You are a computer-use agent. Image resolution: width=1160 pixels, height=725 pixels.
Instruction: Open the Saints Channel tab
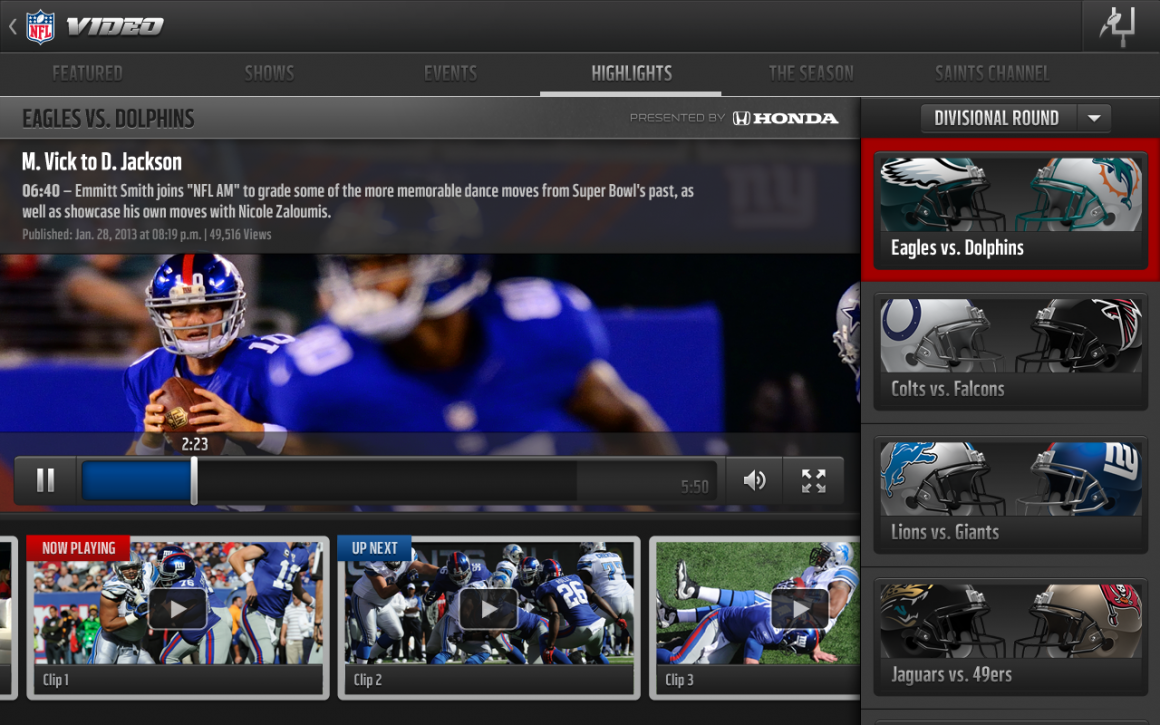click(x=992, y=72)
